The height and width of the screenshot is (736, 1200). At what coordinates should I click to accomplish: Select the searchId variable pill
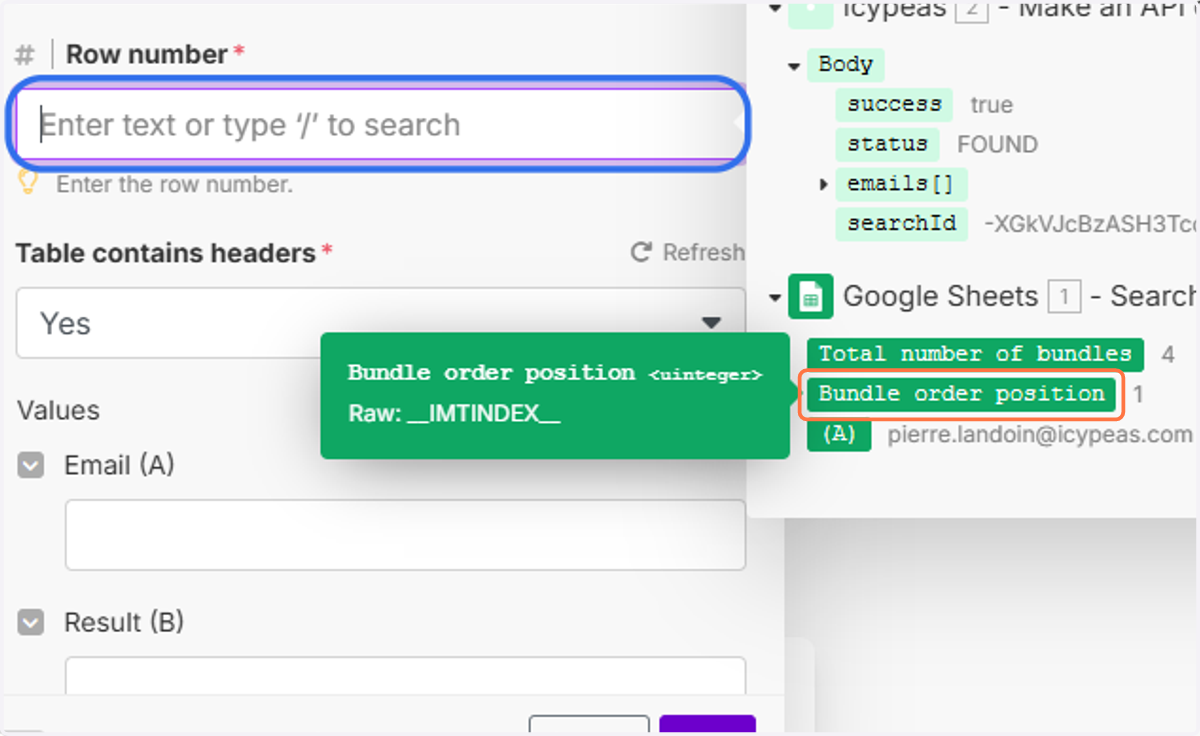[x=901, y=223]
